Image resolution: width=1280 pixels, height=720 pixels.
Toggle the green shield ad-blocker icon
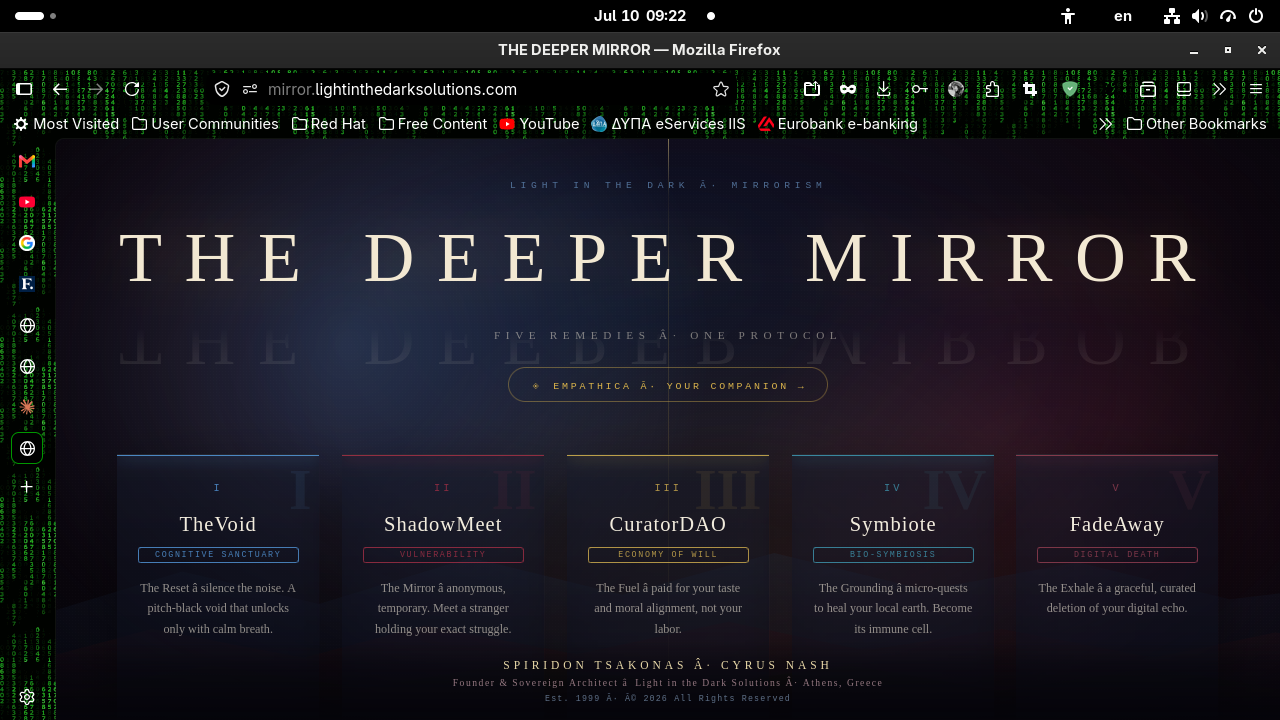point(1070,89)
